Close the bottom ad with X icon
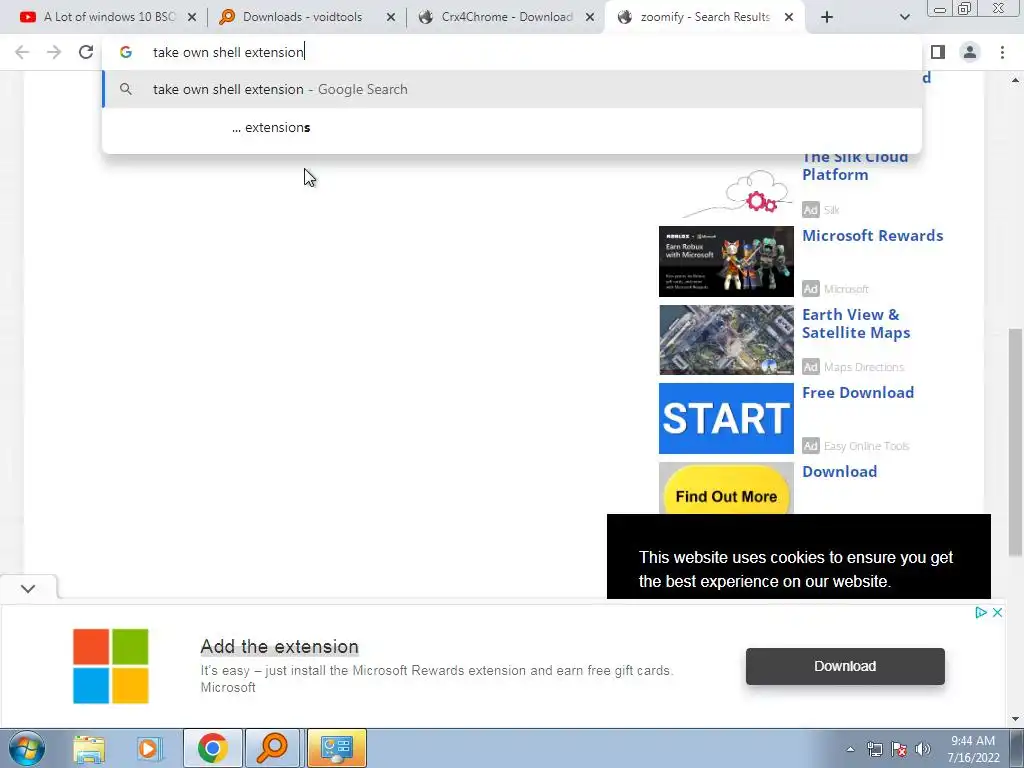This screenshot has height=768, width=1024. point(997,613)
